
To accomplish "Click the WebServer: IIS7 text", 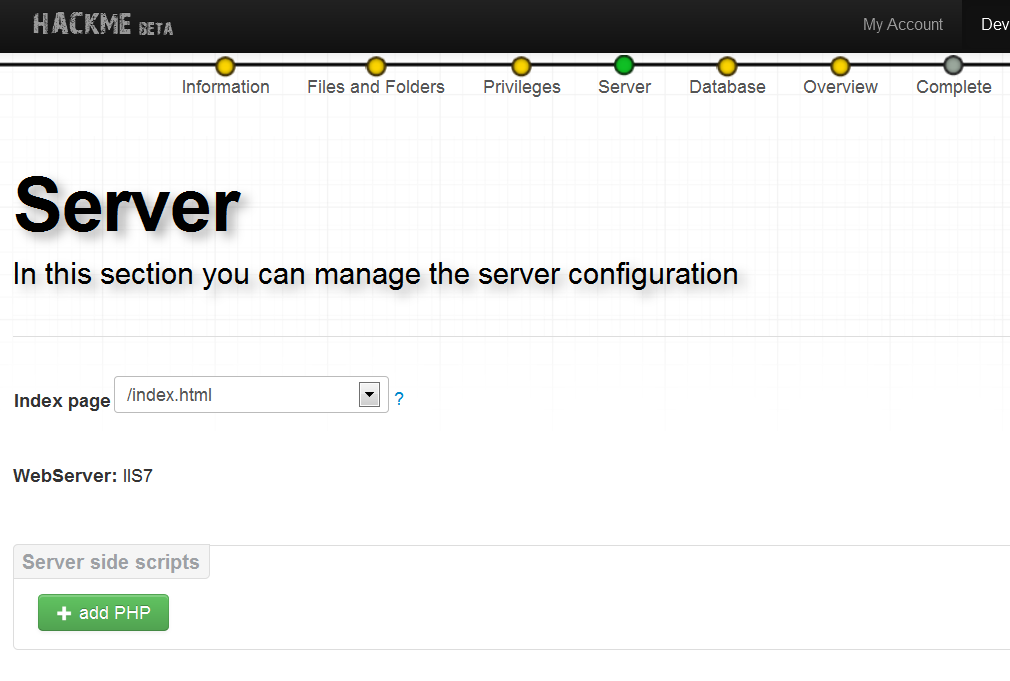I will 82,475.
